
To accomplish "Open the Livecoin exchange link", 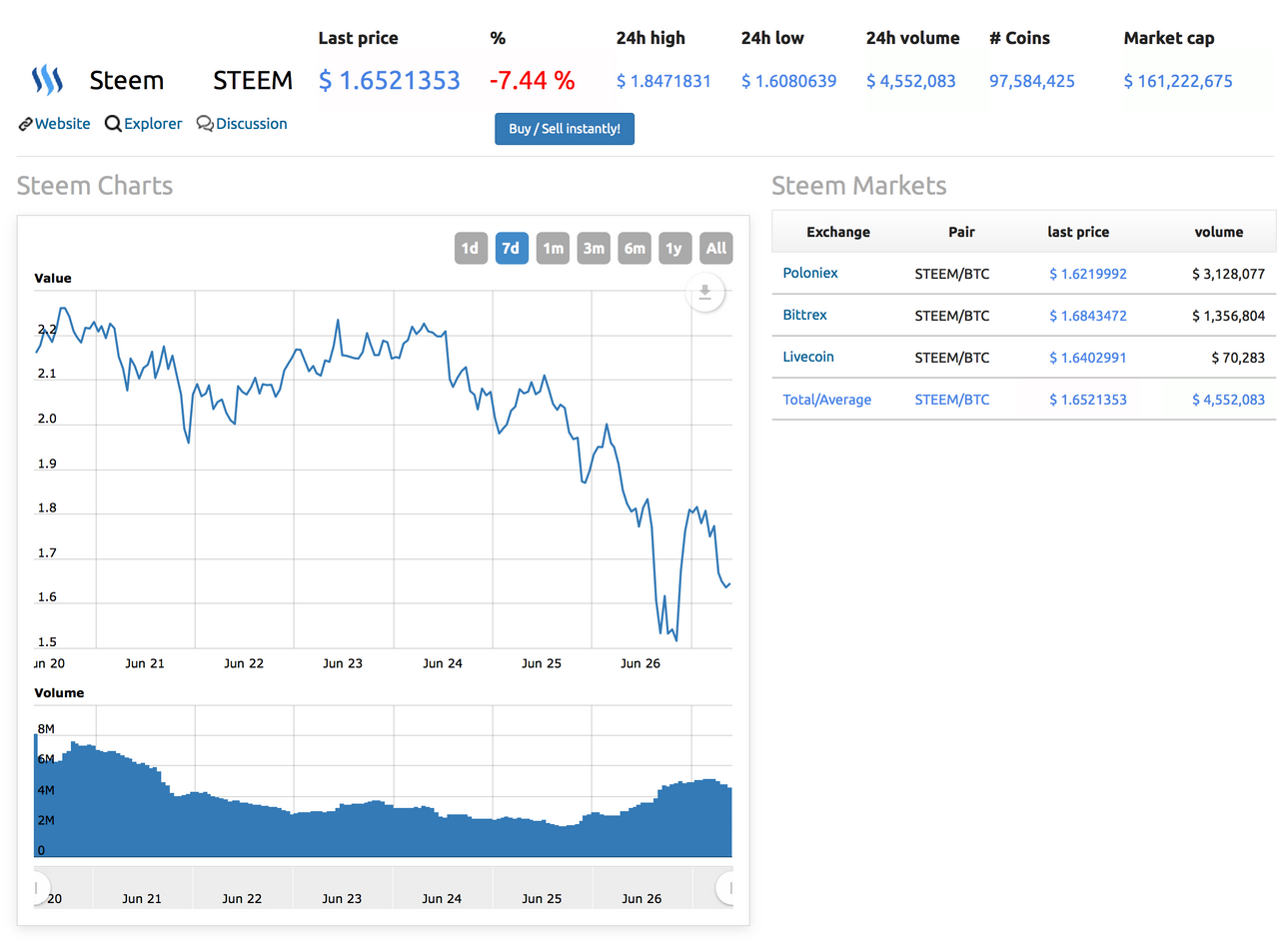I will coord(808,357).
